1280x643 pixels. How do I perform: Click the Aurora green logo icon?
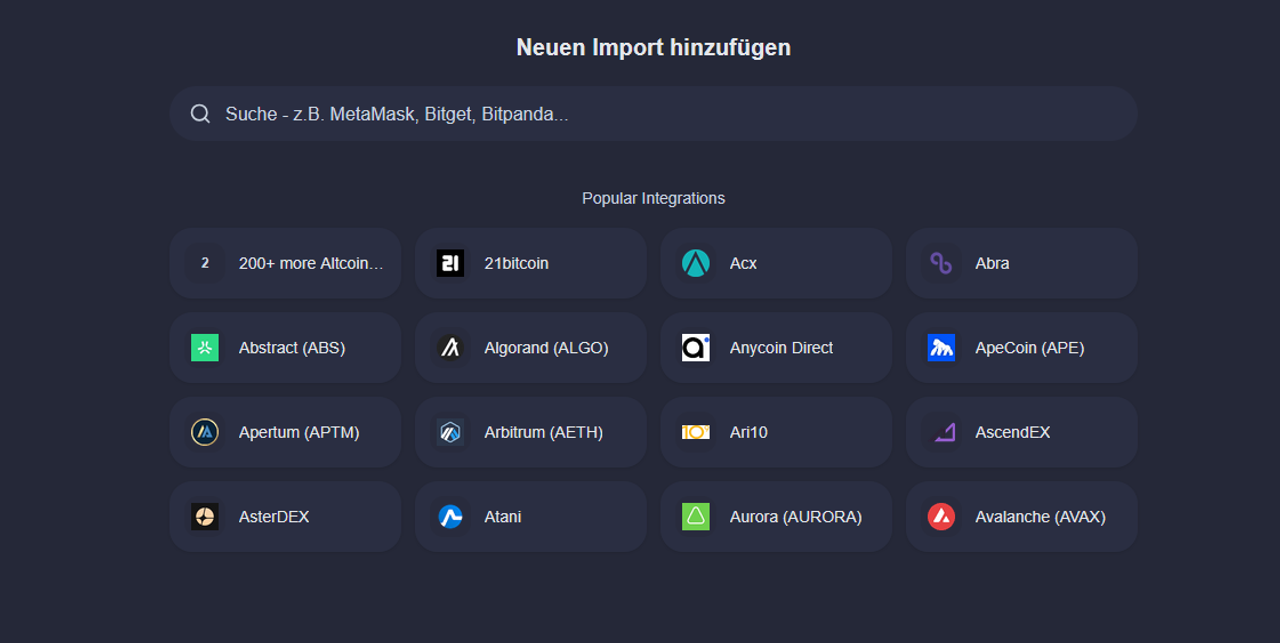tap(695, 517)
